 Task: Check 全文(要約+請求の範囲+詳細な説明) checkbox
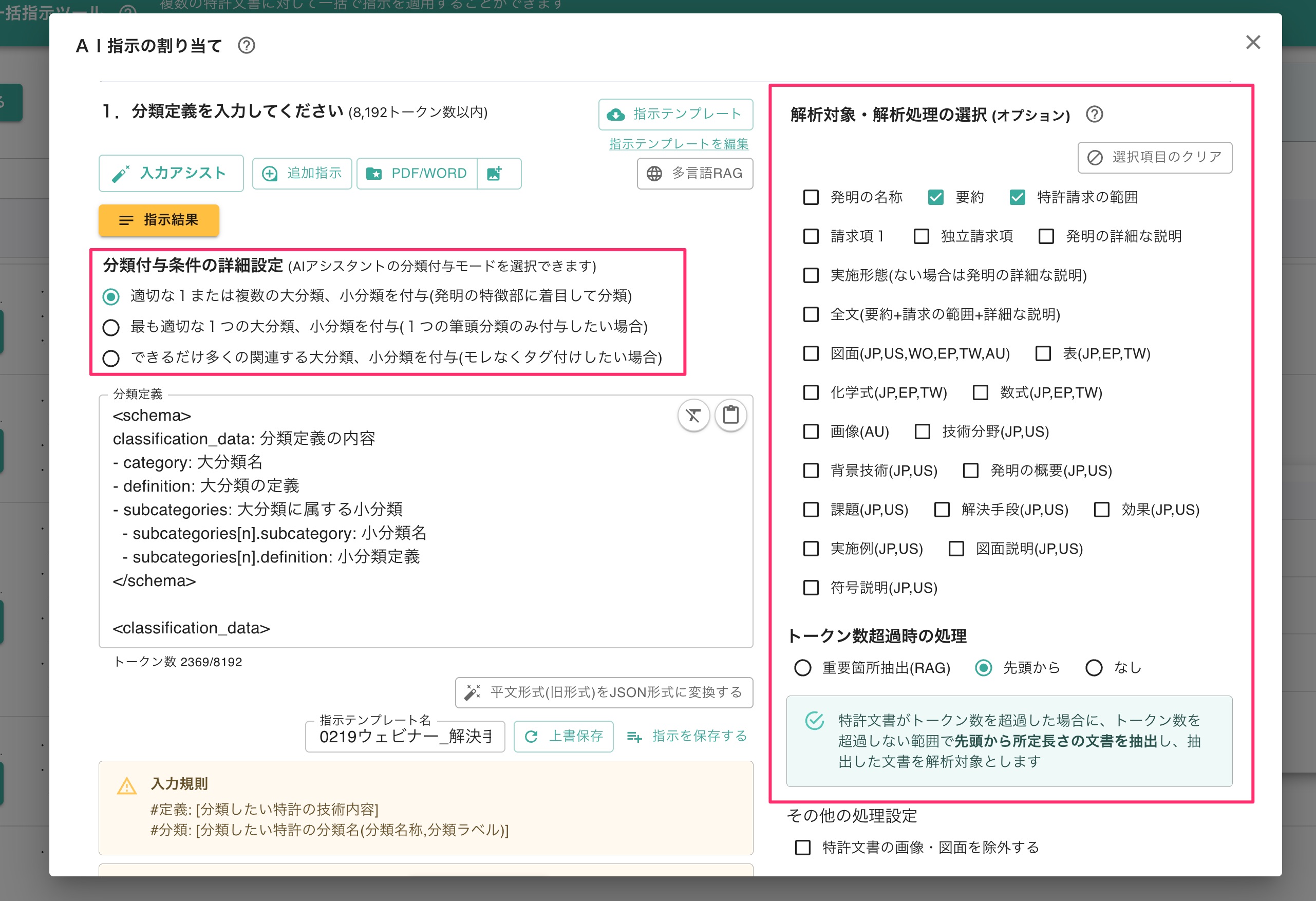[x=811, y=314]
